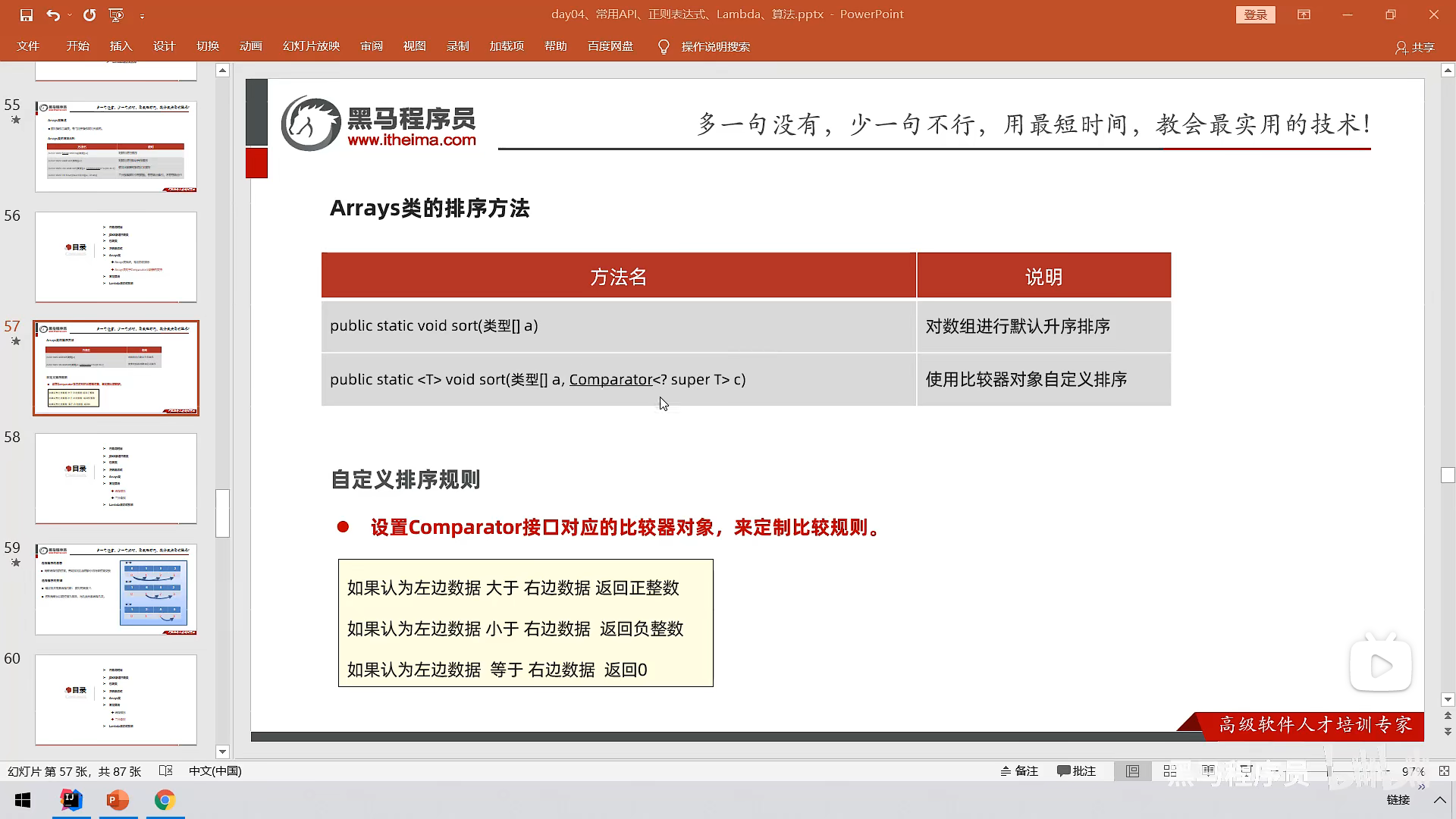Open the Ribbon Display Options button
This screenshot has height=819, width=1456.
pos(1304,14)
